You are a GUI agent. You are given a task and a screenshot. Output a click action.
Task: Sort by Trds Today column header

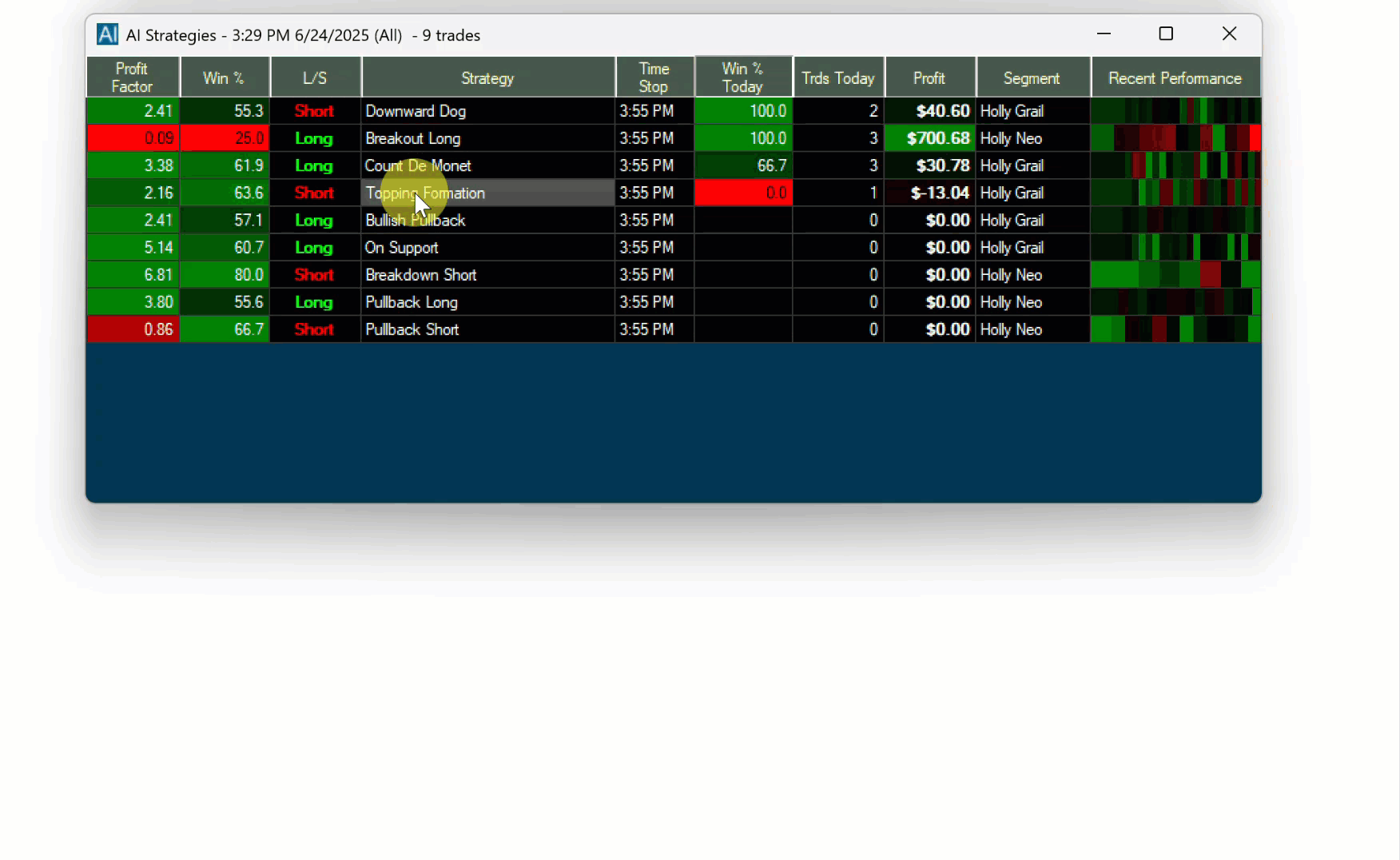(x=838, y=78)
